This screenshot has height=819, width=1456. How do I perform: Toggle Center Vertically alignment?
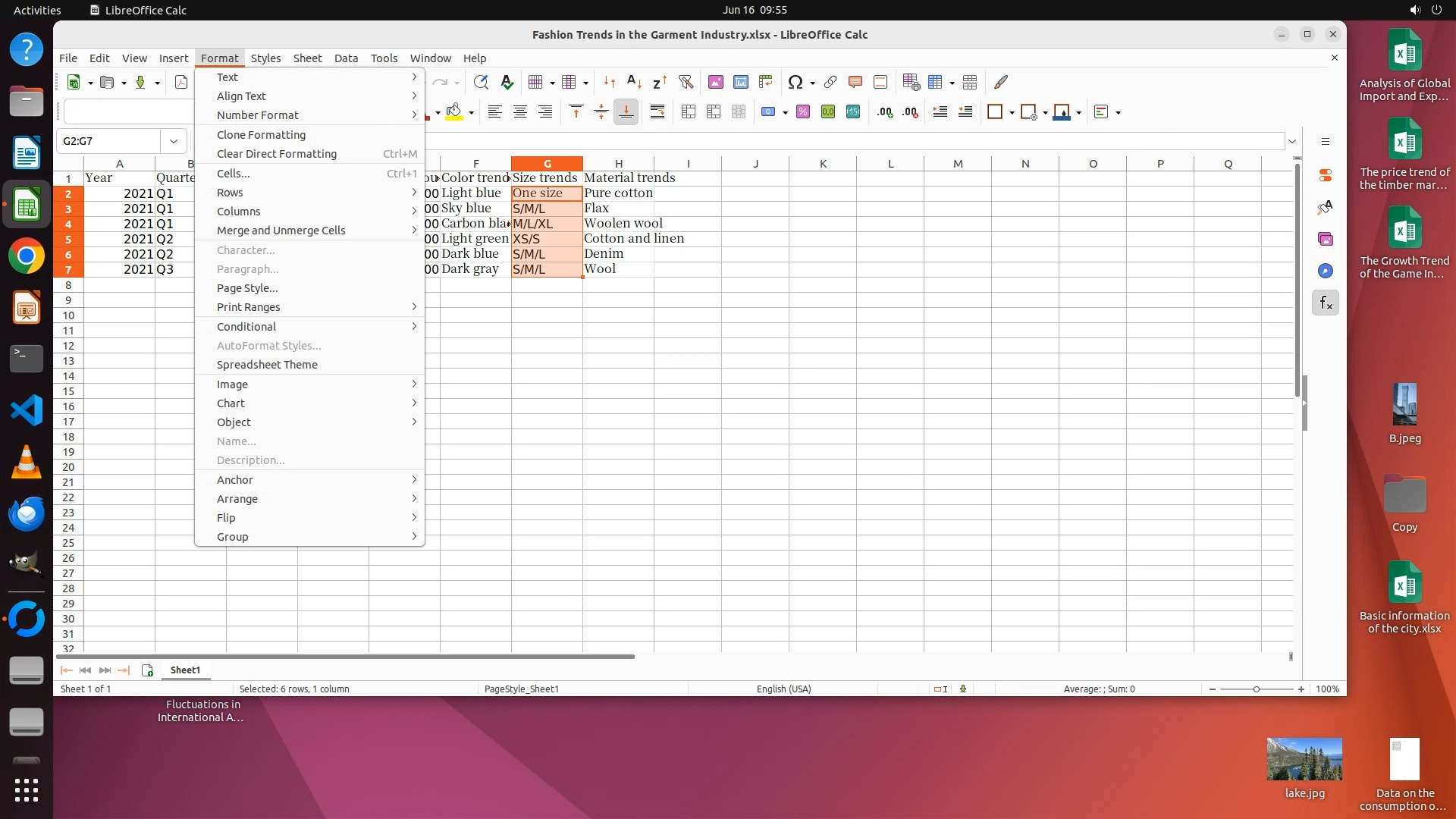tap(601, 112)
